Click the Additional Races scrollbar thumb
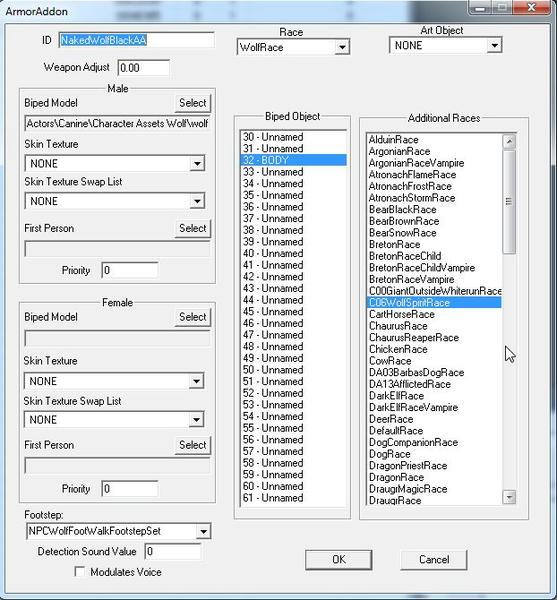The width and height of the screenshot is (557, 600). 509,202
